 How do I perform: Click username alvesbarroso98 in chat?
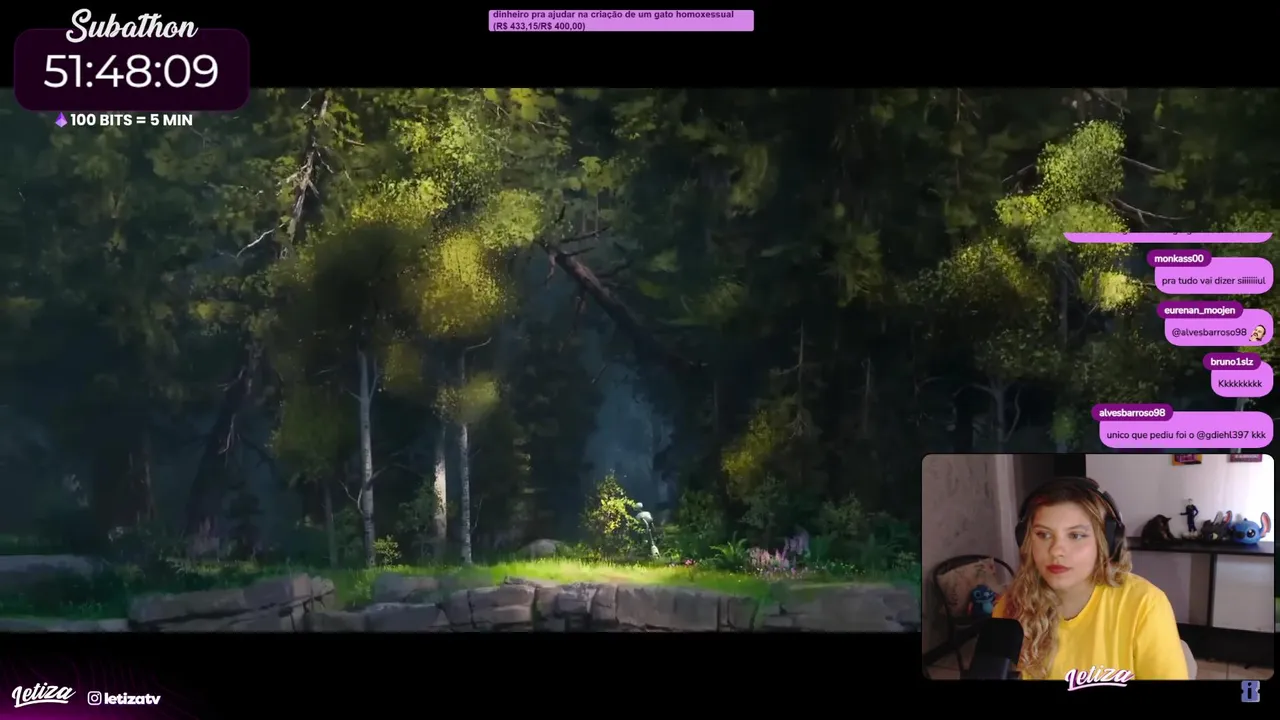[1132, 413]
